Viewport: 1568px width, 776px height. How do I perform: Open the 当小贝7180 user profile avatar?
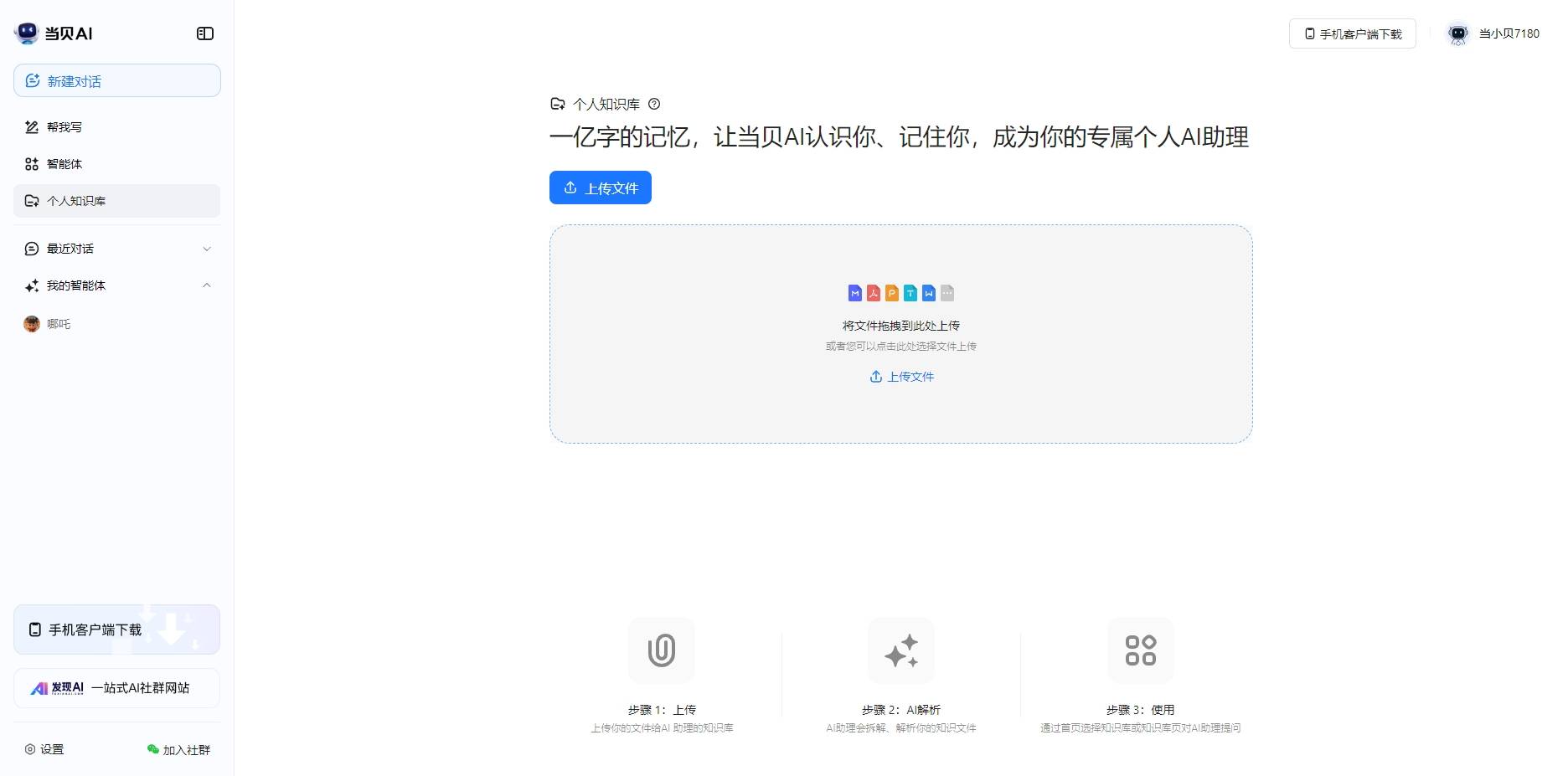(1458, 33)
